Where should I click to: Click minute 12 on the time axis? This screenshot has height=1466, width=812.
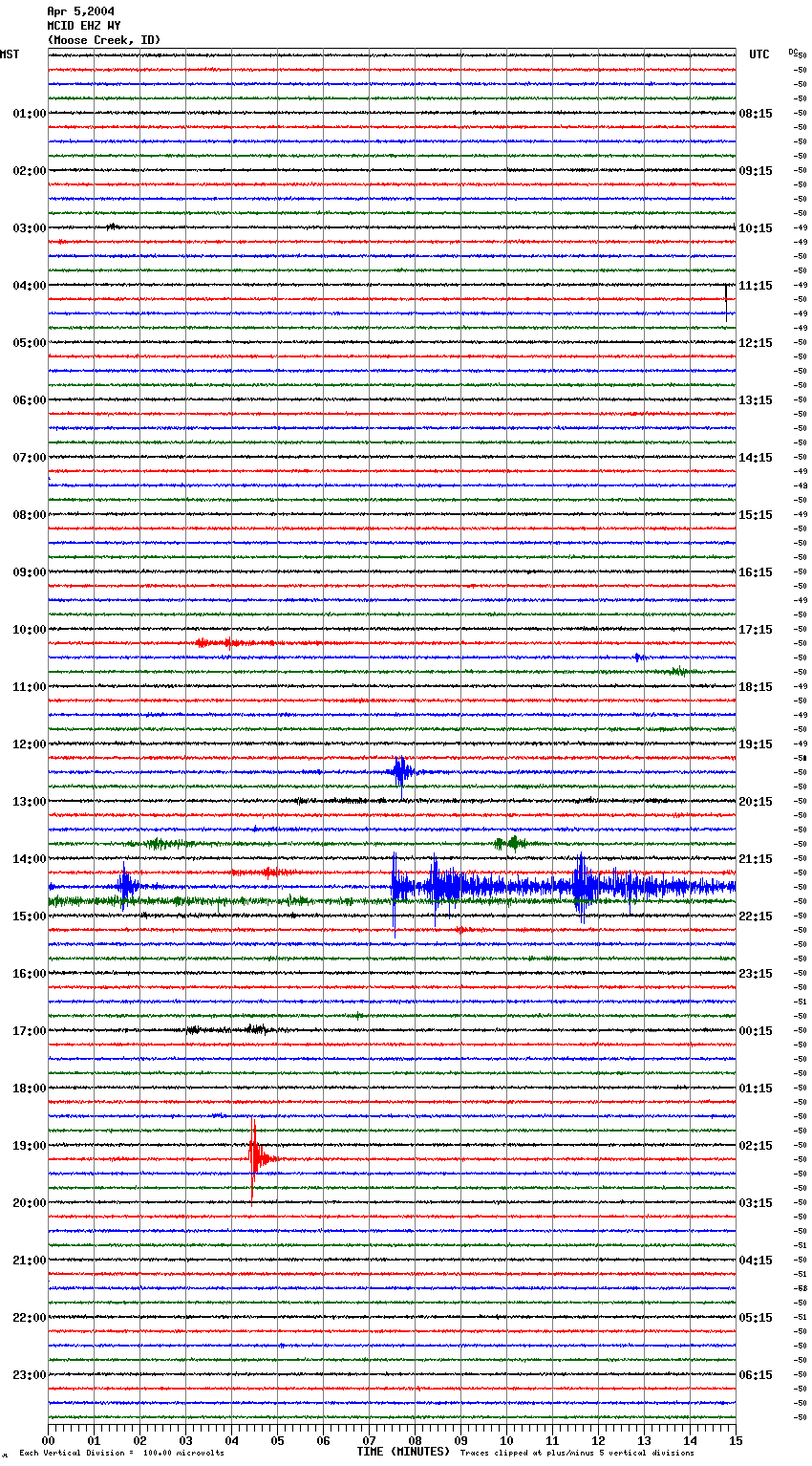[599, 1440]
